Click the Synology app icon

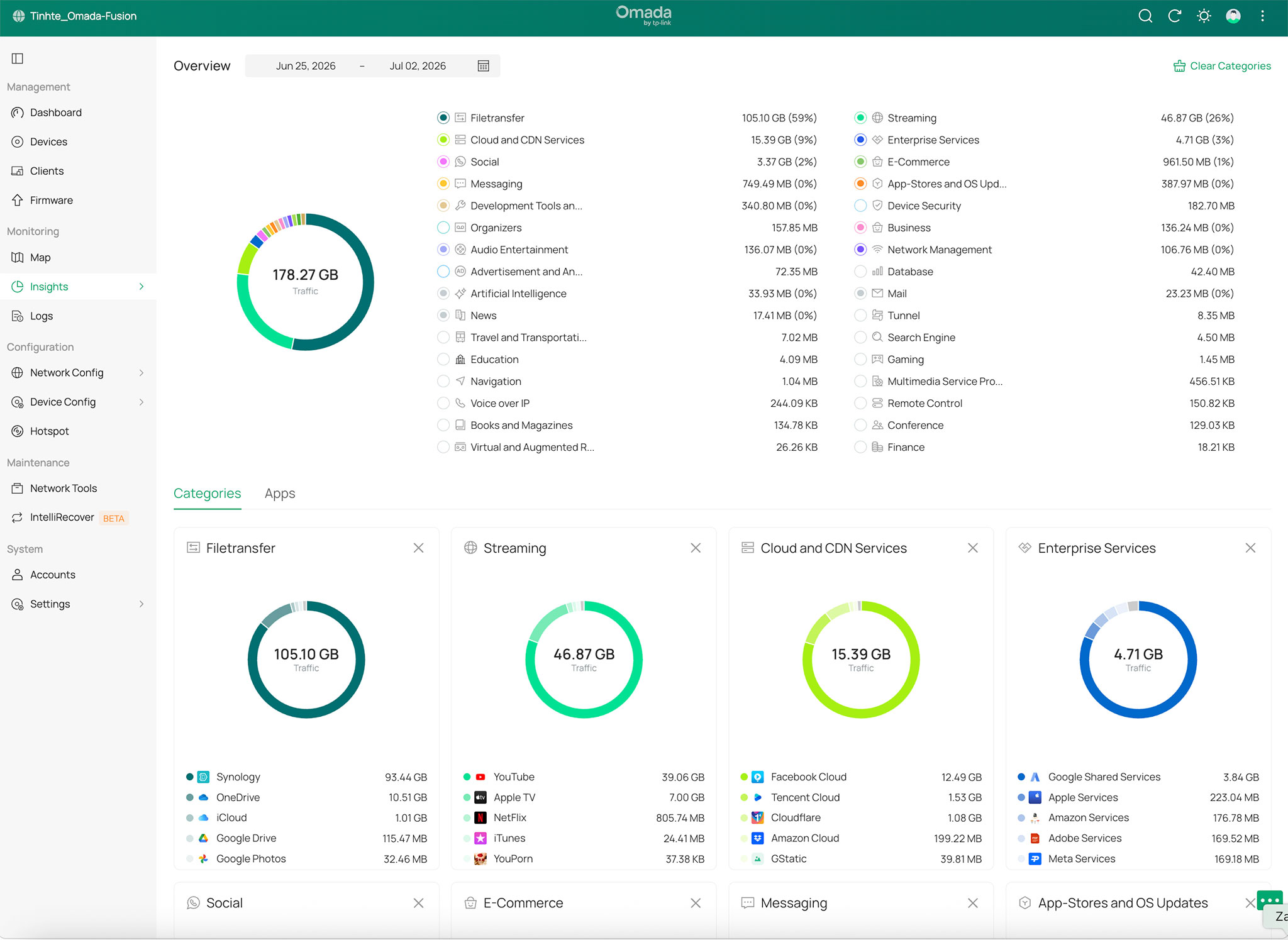203,777
